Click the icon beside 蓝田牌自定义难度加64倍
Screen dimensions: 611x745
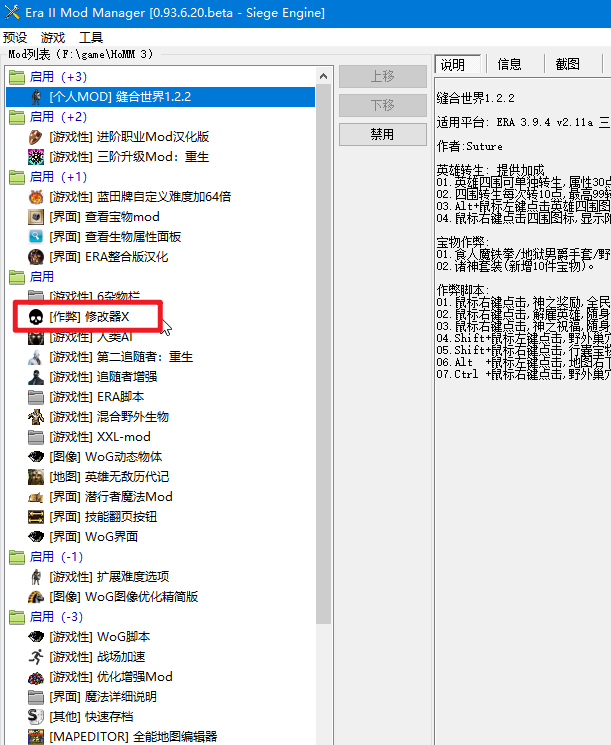[36, 197]
